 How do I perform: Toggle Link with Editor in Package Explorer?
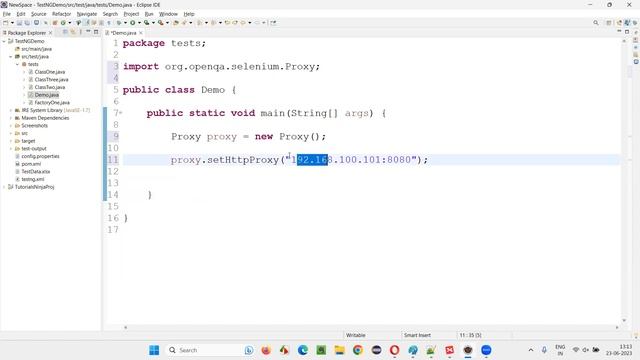73,32
